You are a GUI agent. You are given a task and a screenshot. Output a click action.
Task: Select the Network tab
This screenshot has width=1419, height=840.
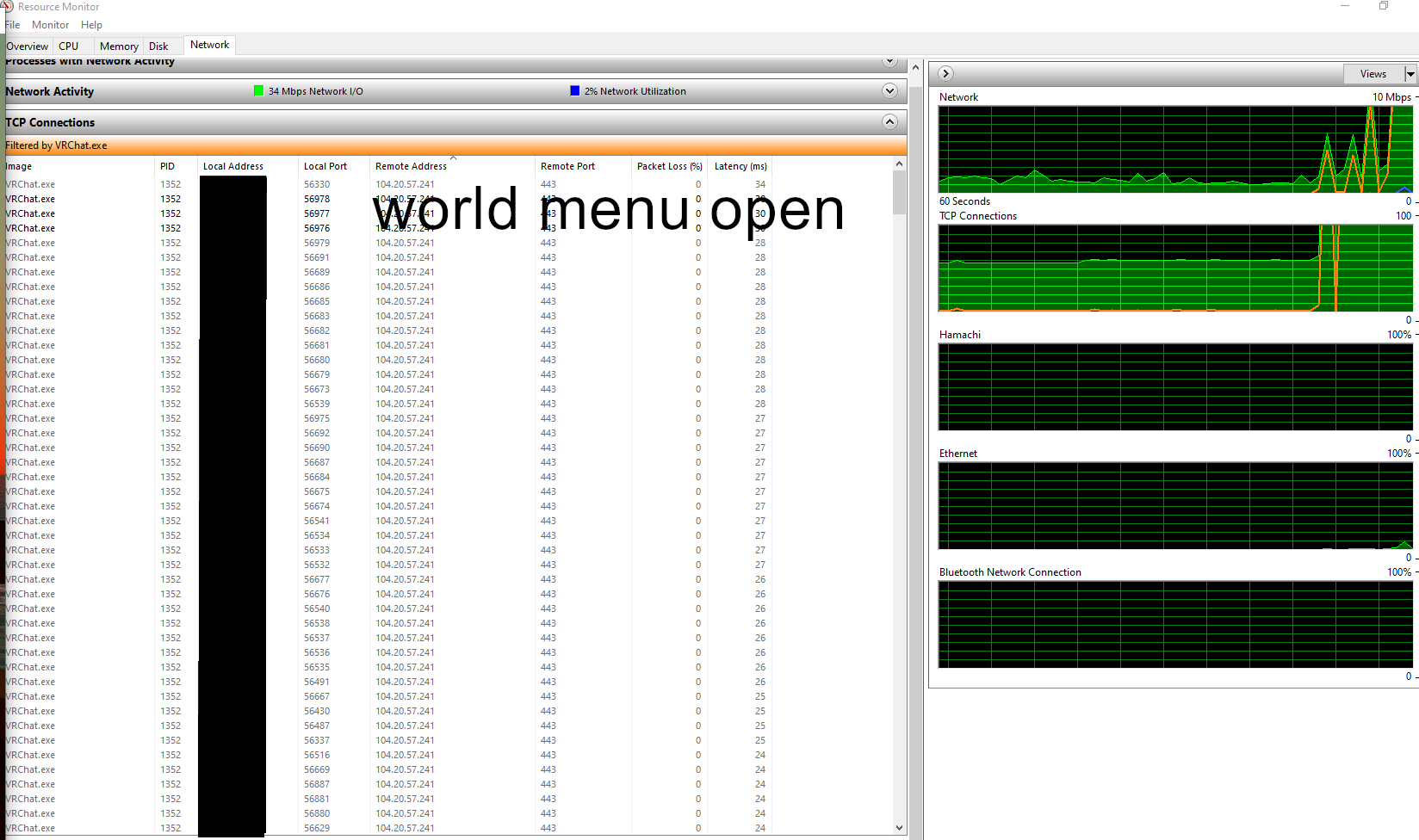(x=209, y=45)
